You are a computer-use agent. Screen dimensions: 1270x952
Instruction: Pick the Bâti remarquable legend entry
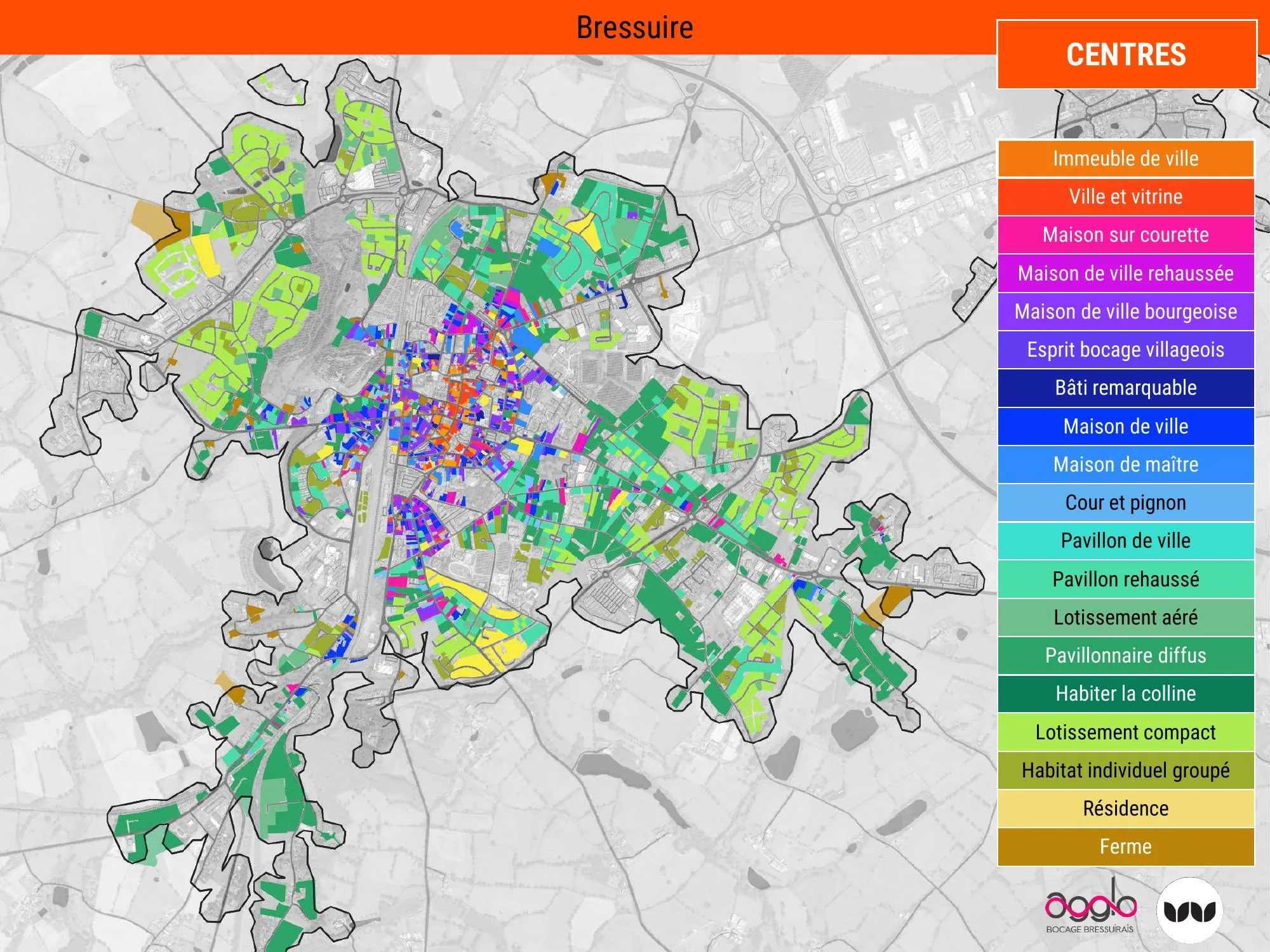[x=1126, y=388]
